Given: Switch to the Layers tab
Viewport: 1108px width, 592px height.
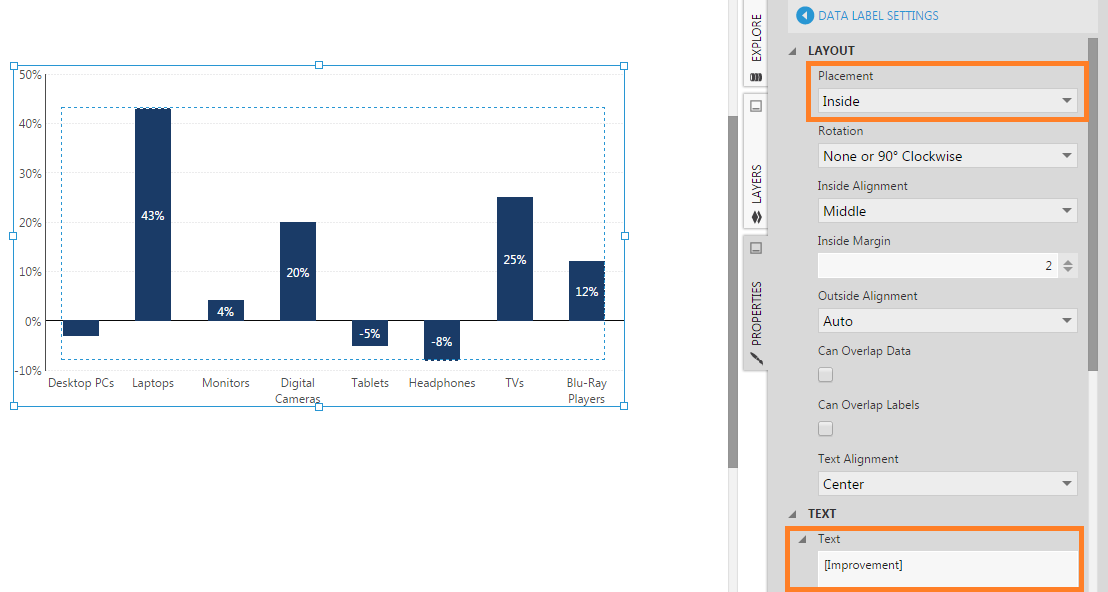Looking at the screenshot, I should coord(756,183).
